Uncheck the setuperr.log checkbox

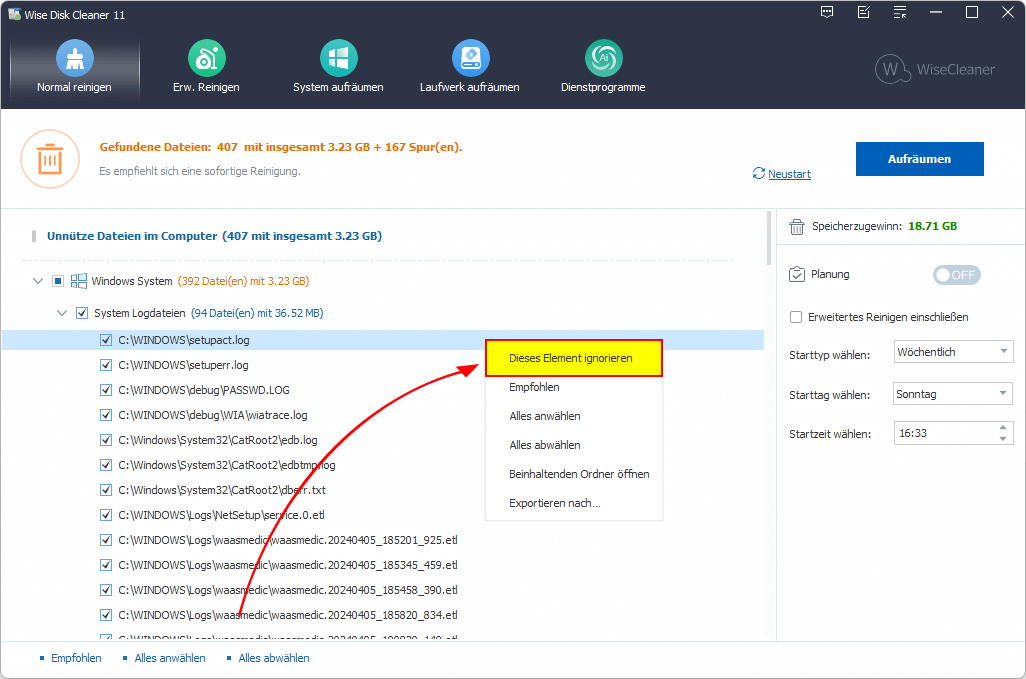(106, 365)
